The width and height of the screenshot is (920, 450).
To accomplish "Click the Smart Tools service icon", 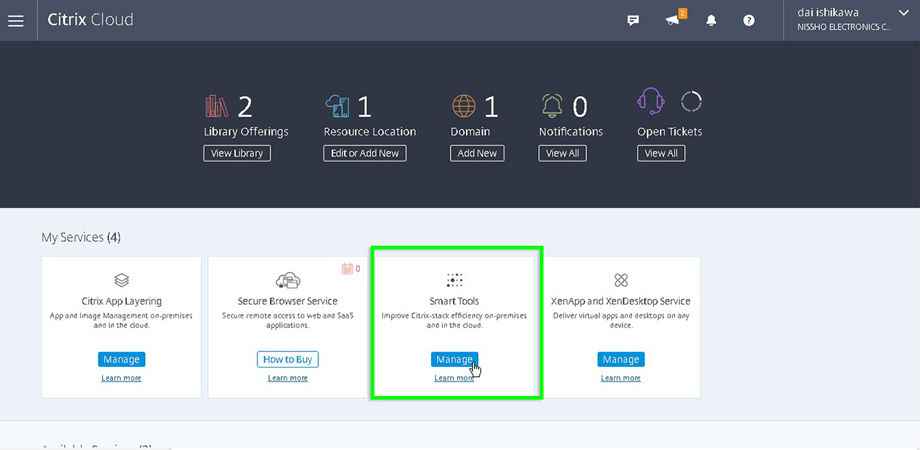I will [x=454, y=280].
